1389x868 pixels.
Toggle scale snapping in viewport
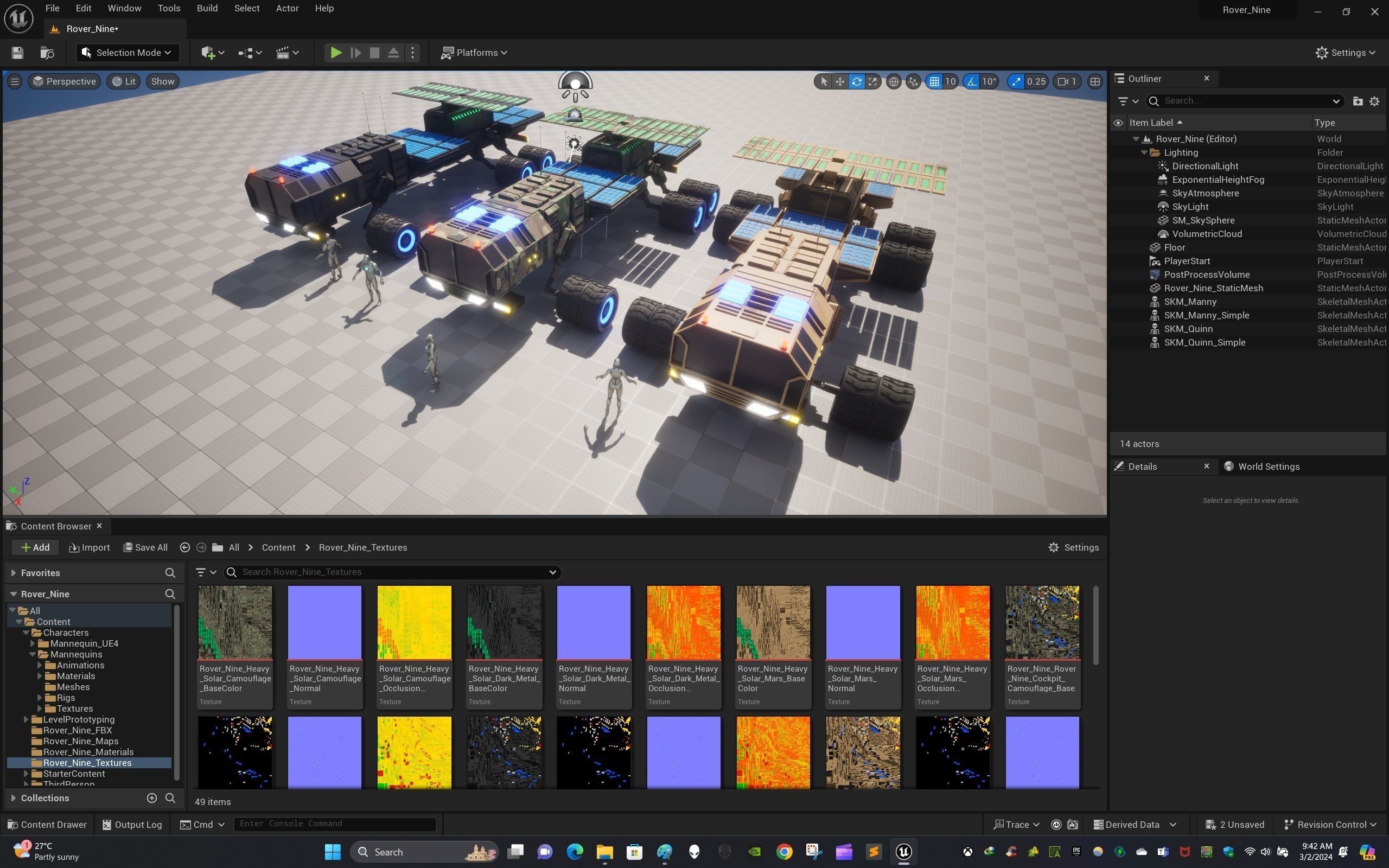(1016, 81)
